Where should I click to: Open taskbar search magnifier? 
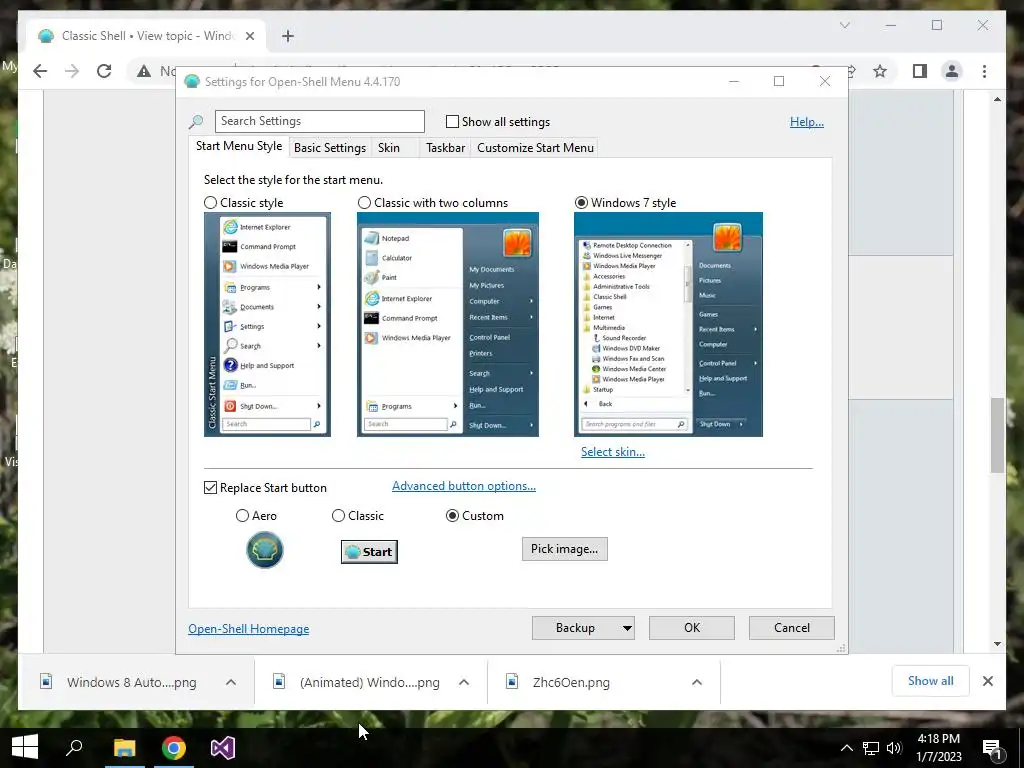pos(74,747)
